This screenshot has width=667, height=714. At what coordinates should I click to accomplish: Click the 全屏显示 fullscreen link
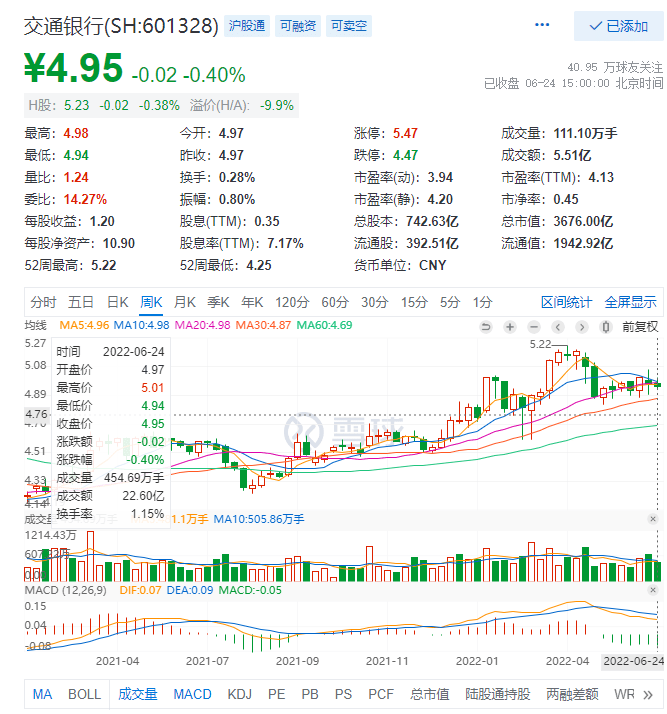[x=631, y=302]
